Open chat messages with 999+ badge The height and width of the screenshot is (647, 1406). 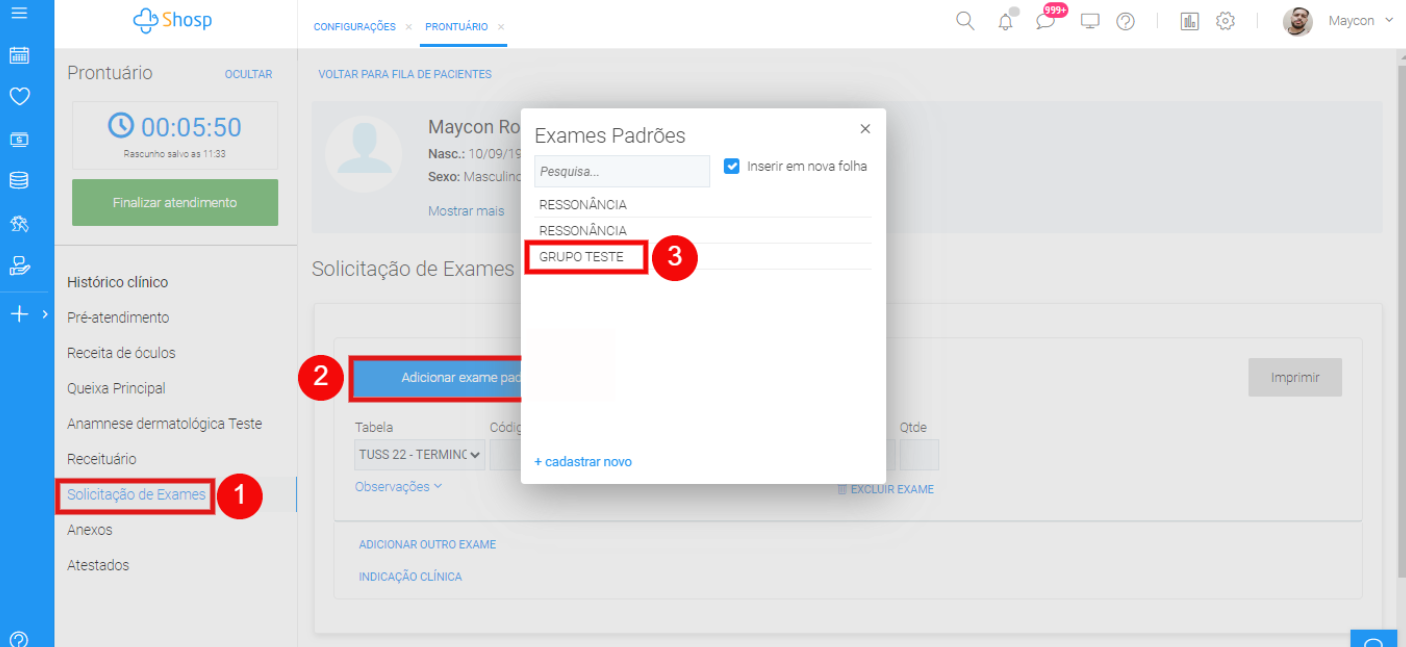tap(1046, 21)
